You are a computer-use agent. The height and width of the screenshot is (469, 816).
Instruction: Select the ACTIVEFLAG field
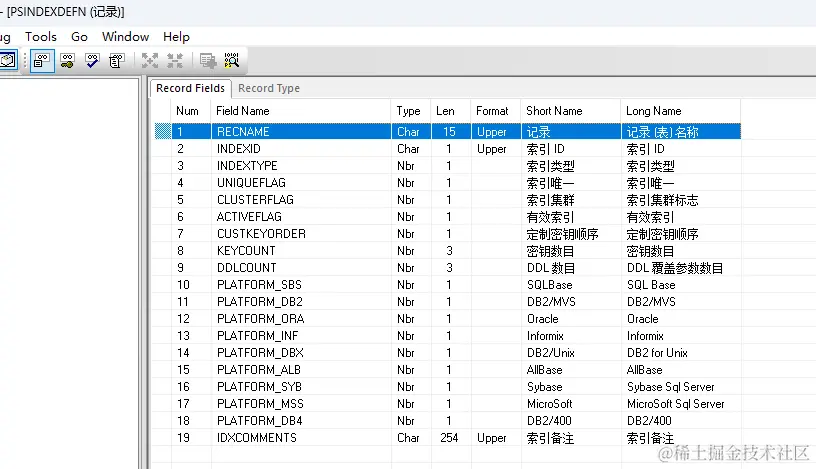coord(249,217)
